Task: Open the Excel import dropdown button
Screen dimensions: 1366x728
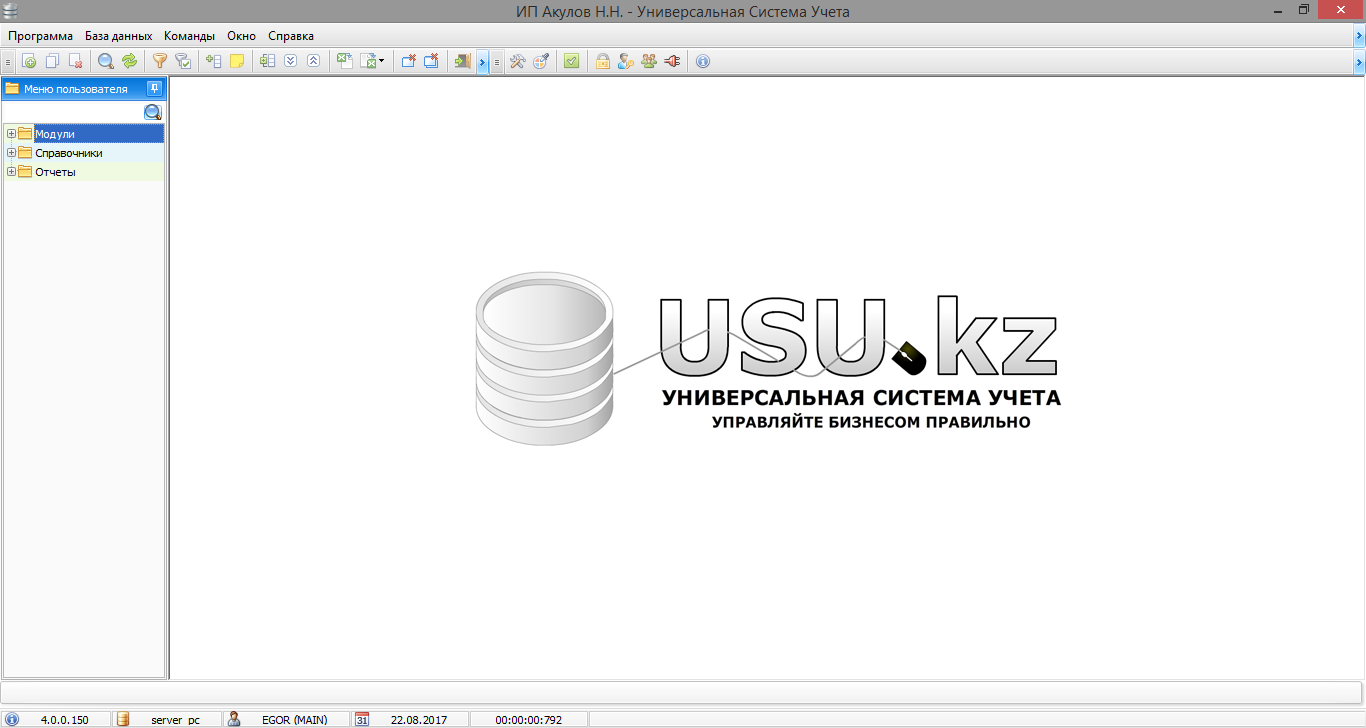Action: (x=372, y=61)
